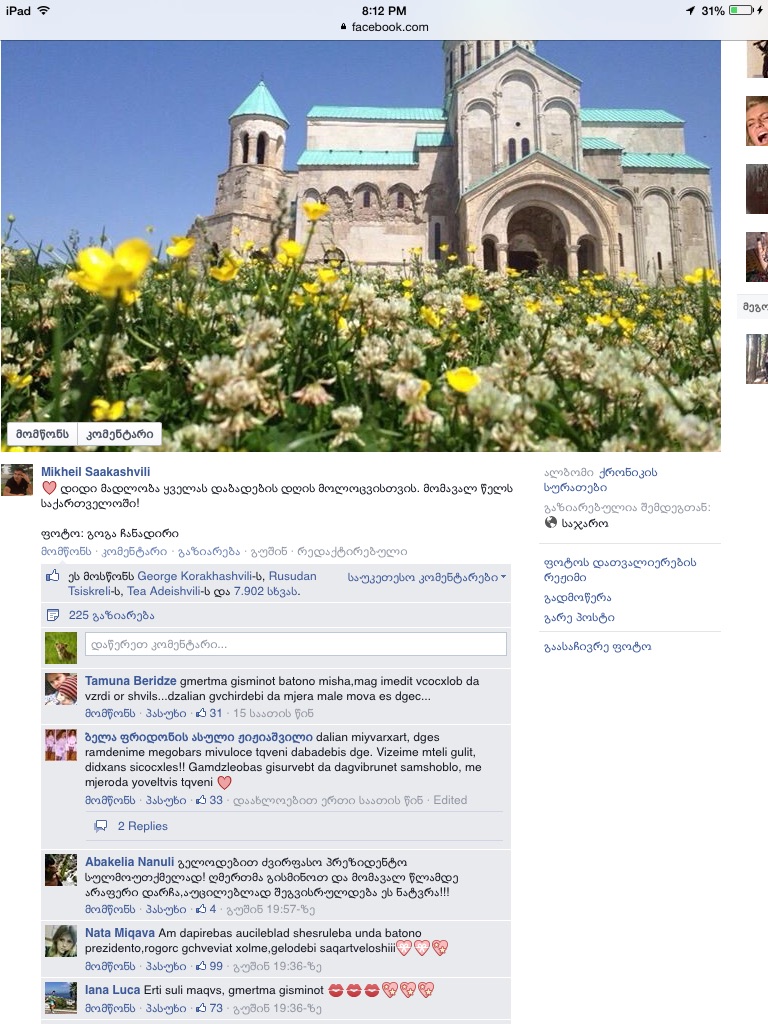Click the 225 გაზიარება shares link
The image size is (768, 1024).
(112, 615)
